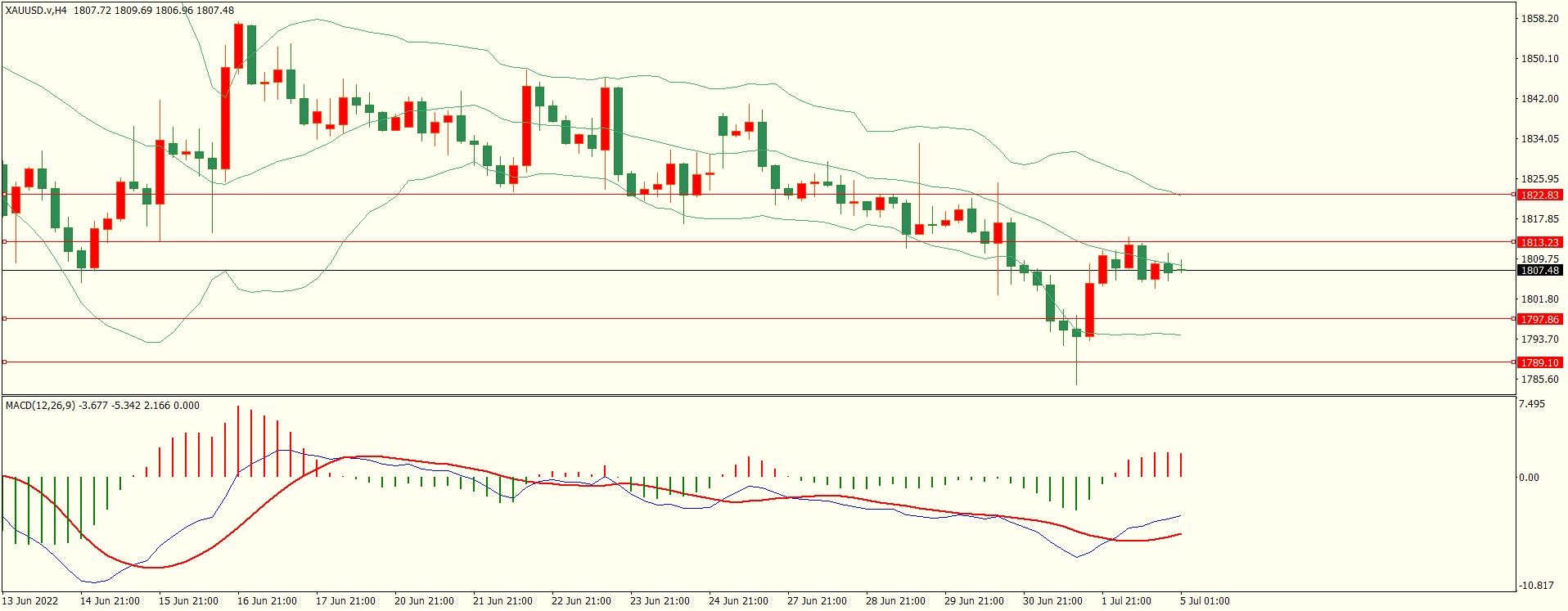Screen dimensions: 1568x611
Task: Click the divider between chart and MACD pane
Action: (737, 395)
